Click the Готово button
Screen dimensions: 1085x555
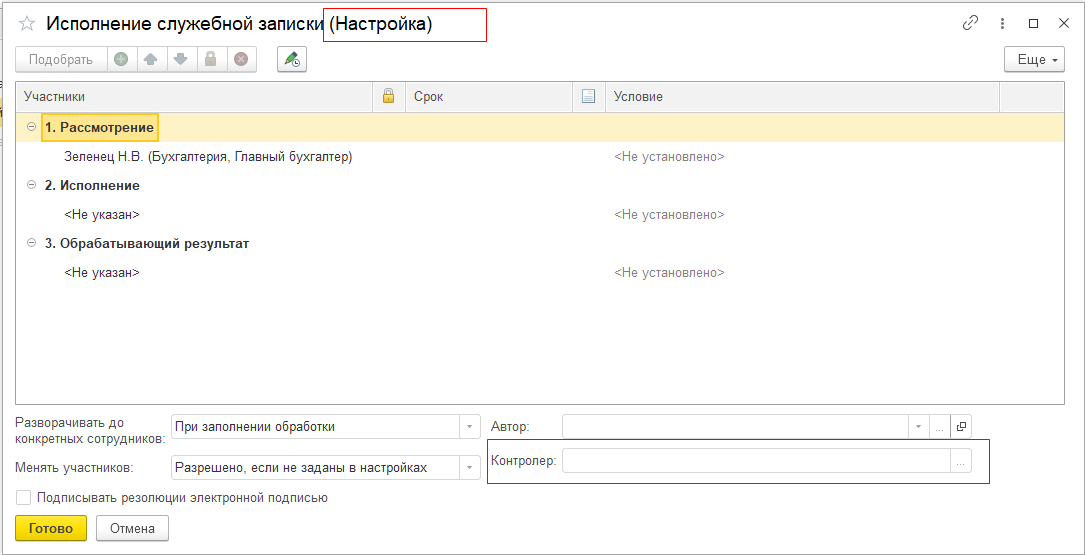coord(51,528)
